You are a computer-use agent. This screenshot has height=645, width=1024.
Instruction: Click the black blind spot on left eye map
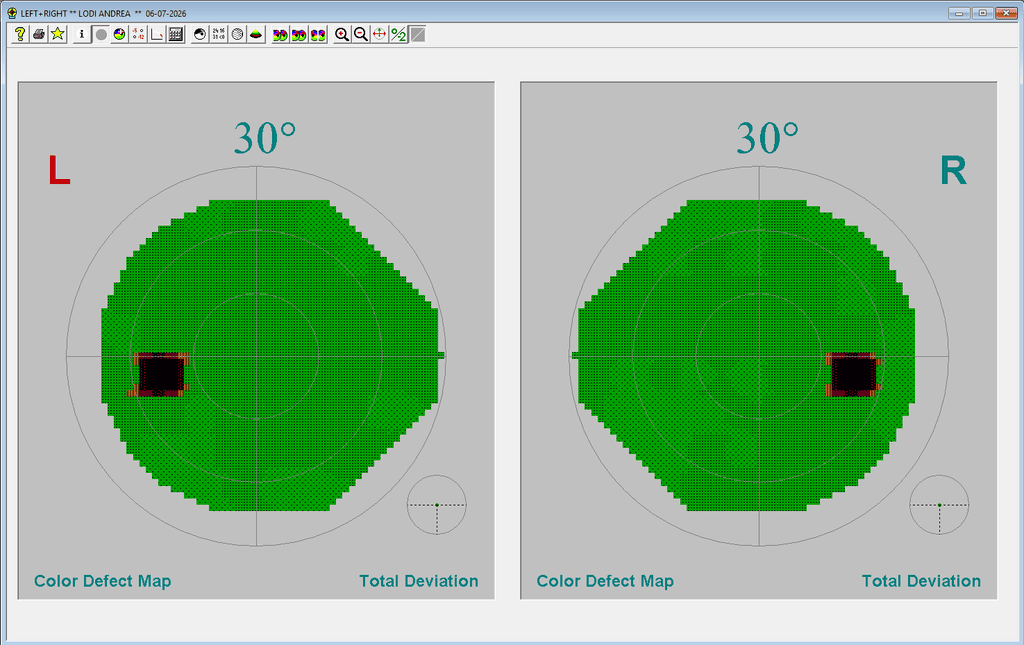[x=161, y=374]
